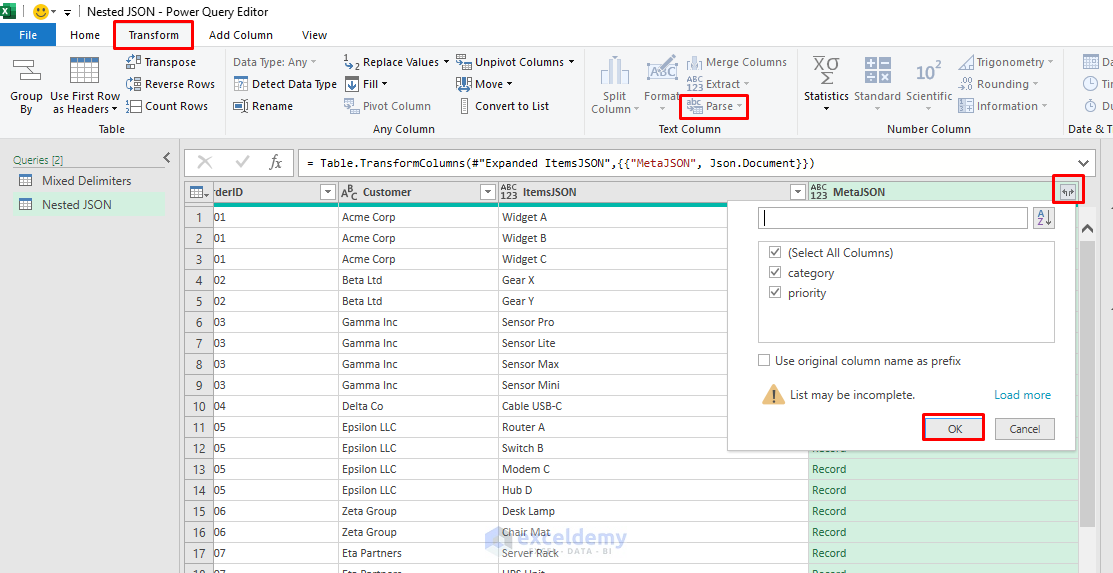The width and height of the screenshot is (1113, 573).
Task: Click the Split Column icon
Action: coord(615,71)
